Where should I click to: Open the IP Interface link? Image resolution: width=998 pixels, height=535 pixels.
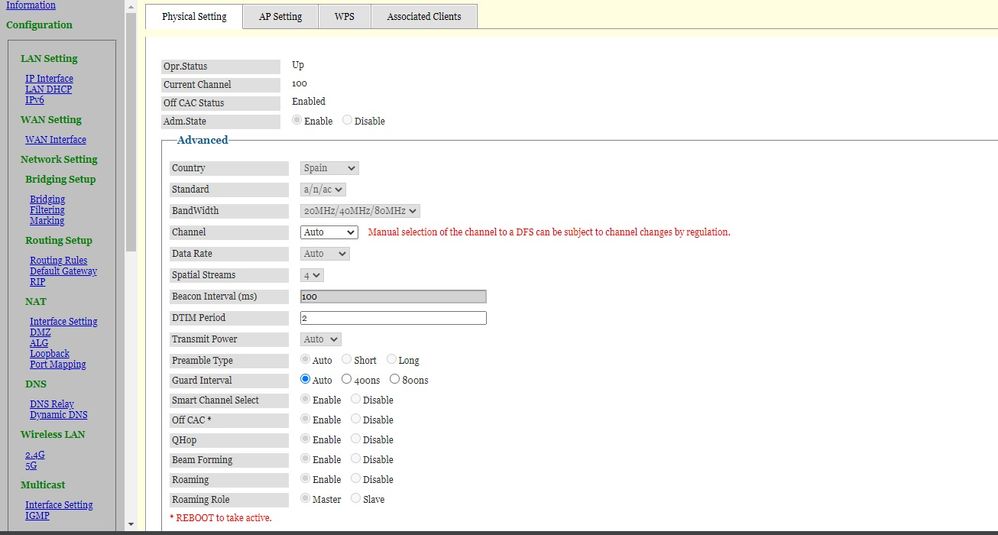click(x=49, y=79)
